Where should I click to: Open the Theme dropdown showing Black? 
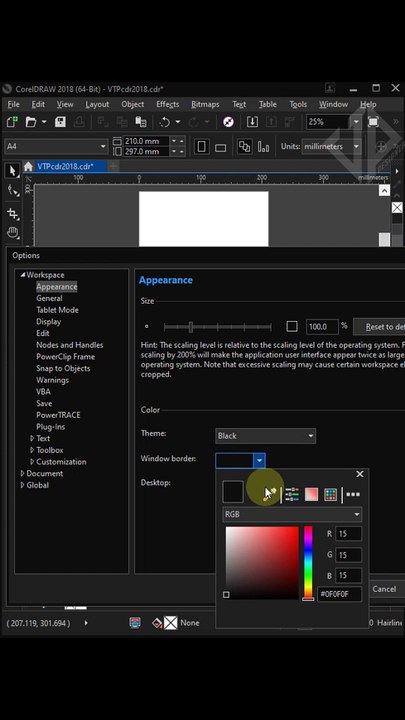pos(265,436)
